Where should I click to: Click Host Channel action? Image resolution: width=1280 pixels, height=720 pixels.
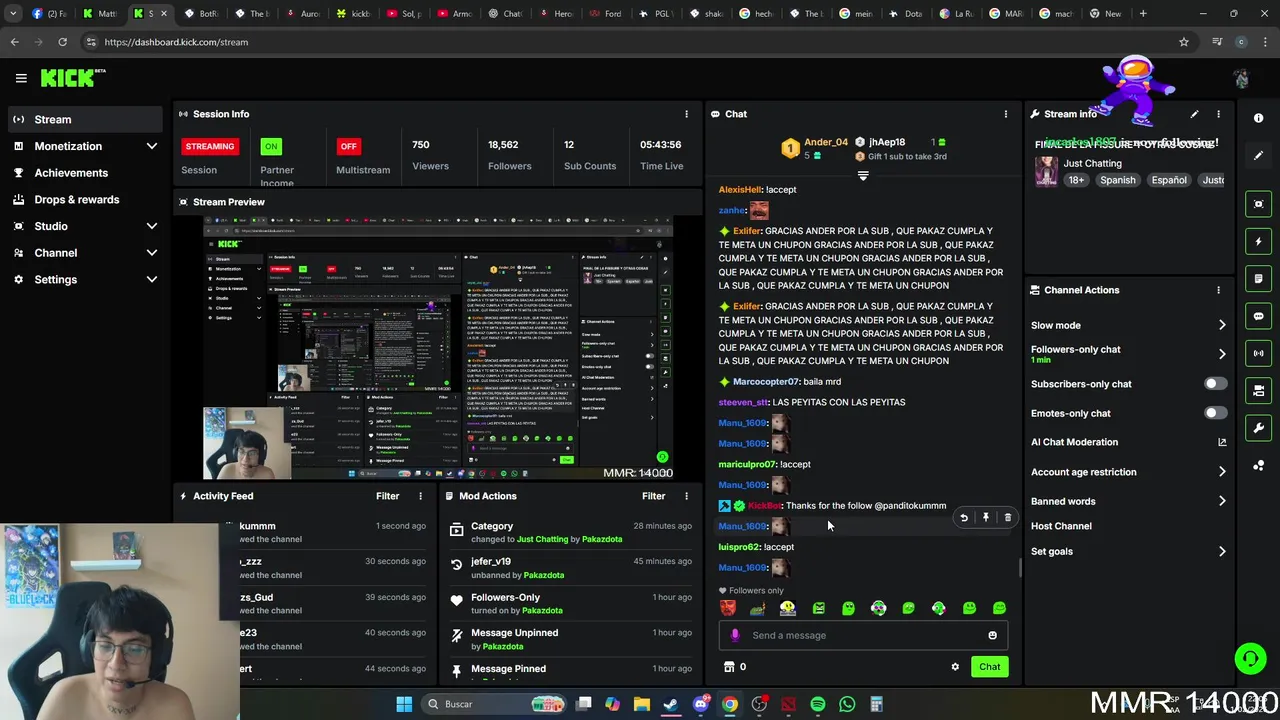click(1061, 526)
